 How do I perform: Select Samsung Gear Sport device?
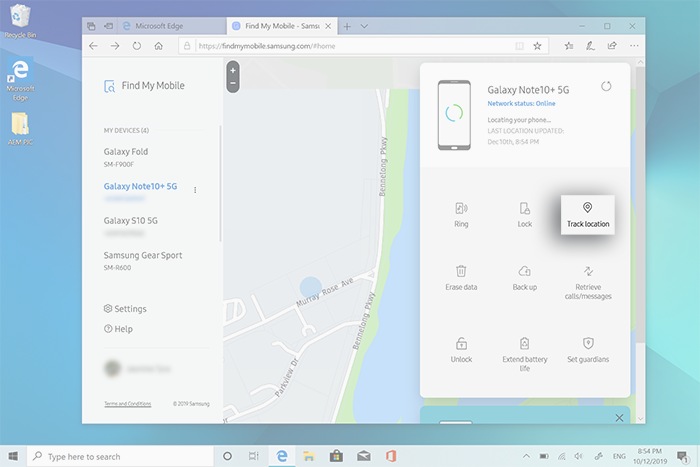143,260
